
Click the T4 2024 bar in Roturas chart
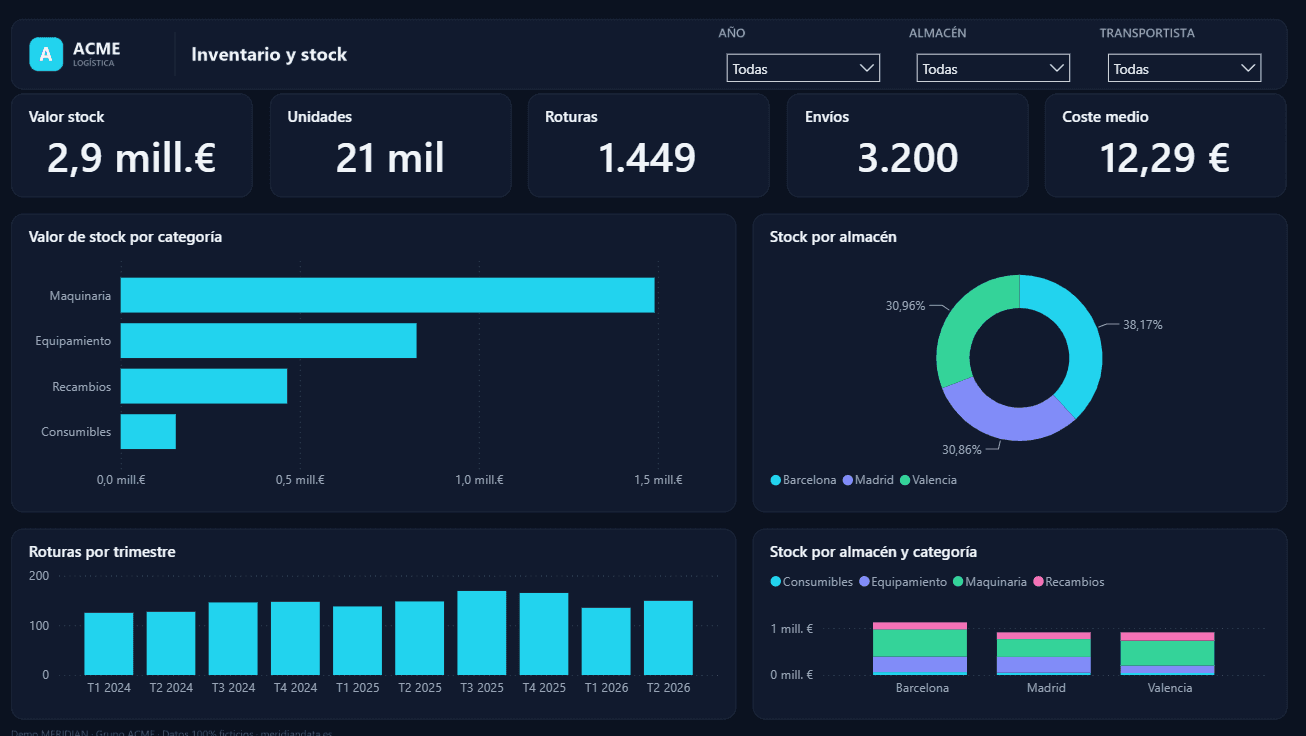[x=295, y=638]
